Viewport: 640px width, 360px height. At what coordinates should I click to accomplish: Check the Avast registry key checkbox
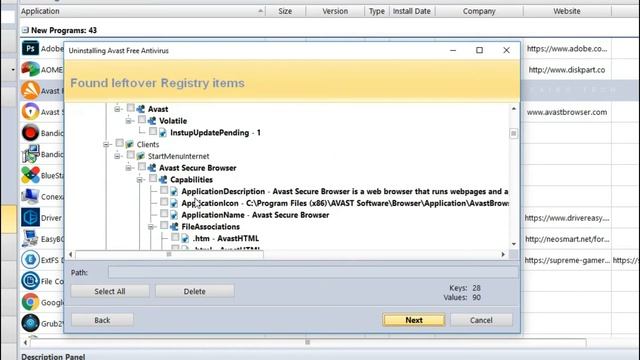pyautogui.click(x=131, y=108)
